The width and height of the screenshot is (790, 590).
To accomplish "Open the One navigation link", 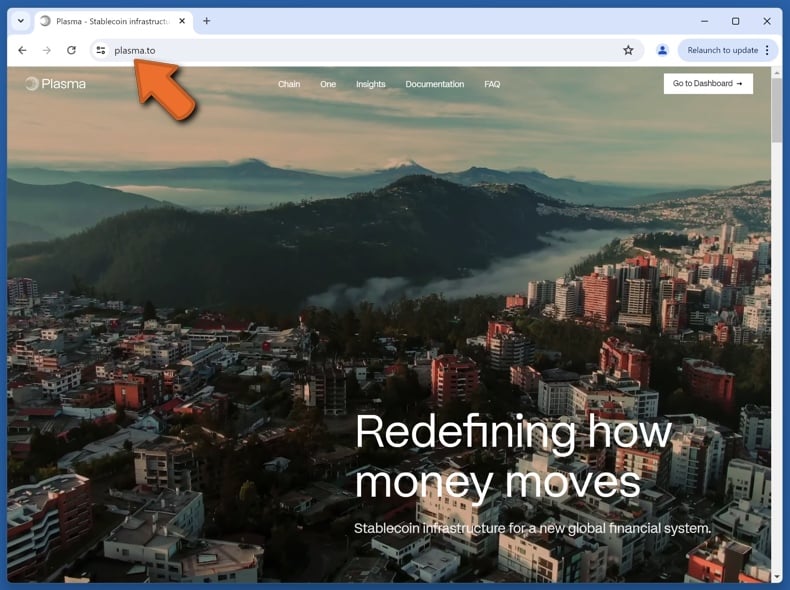I will click(x=328, y=84).
